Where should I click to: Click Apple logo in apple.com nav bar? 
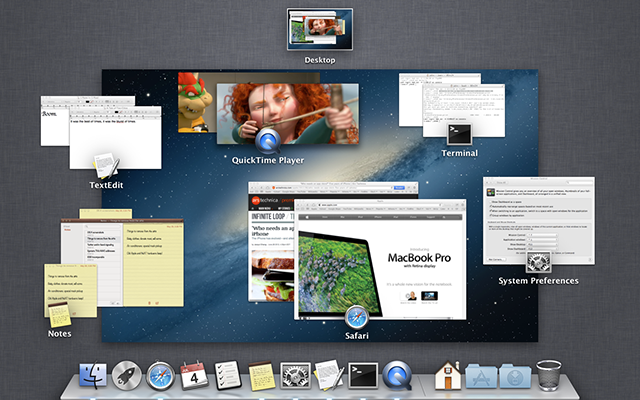(307, 217)
